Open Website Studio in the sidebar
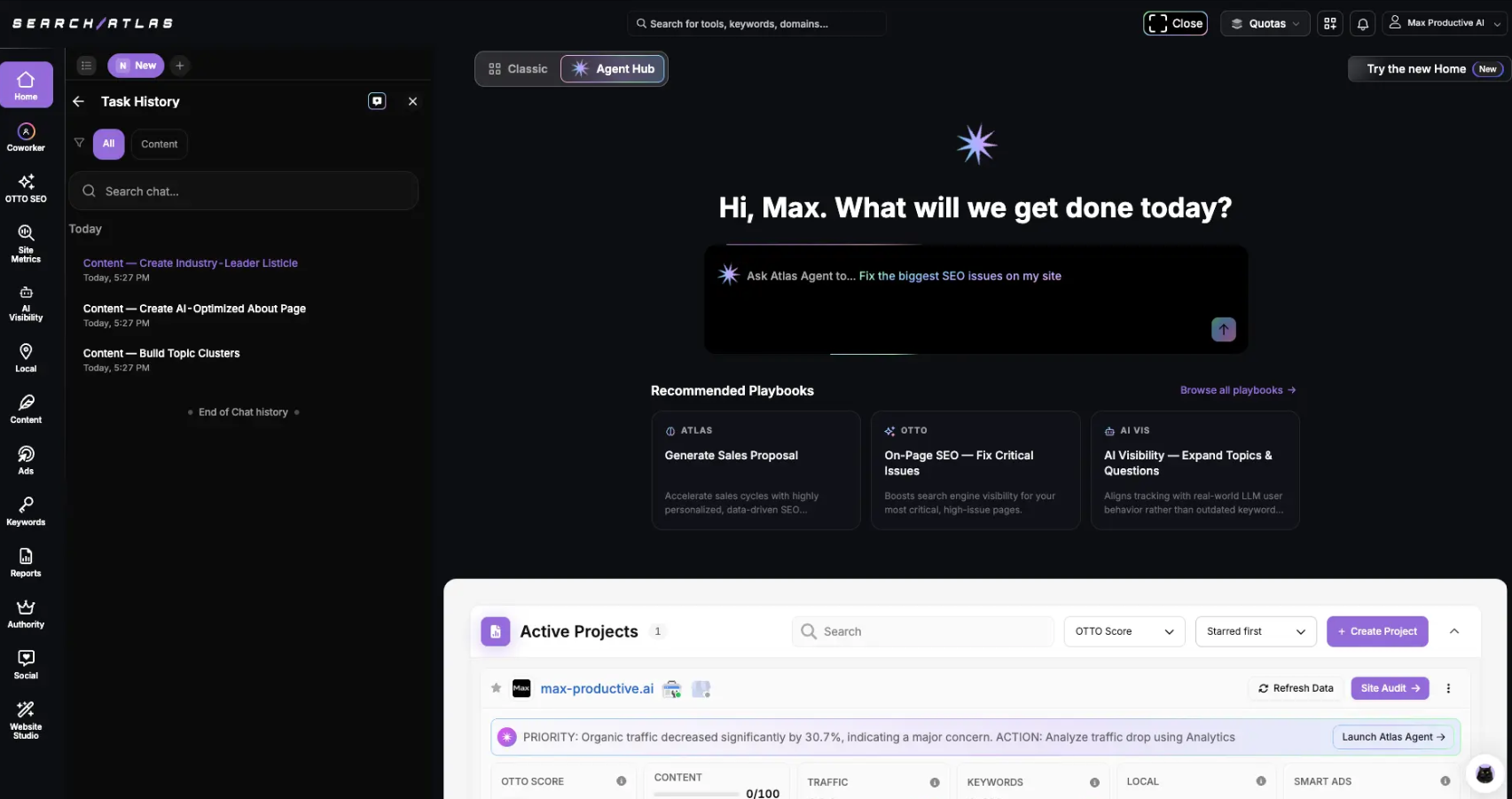Viewport: 1512px width, 799px height. point(26,719)
